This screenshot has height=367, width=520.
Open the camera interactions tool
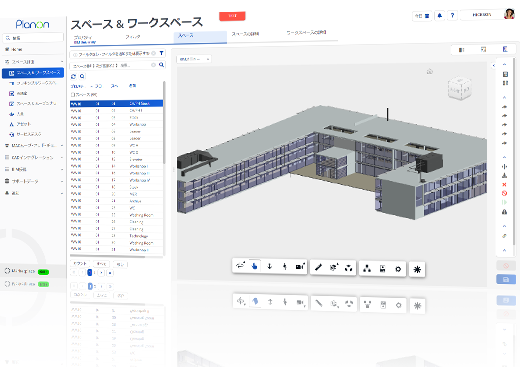tap(300, 267)
